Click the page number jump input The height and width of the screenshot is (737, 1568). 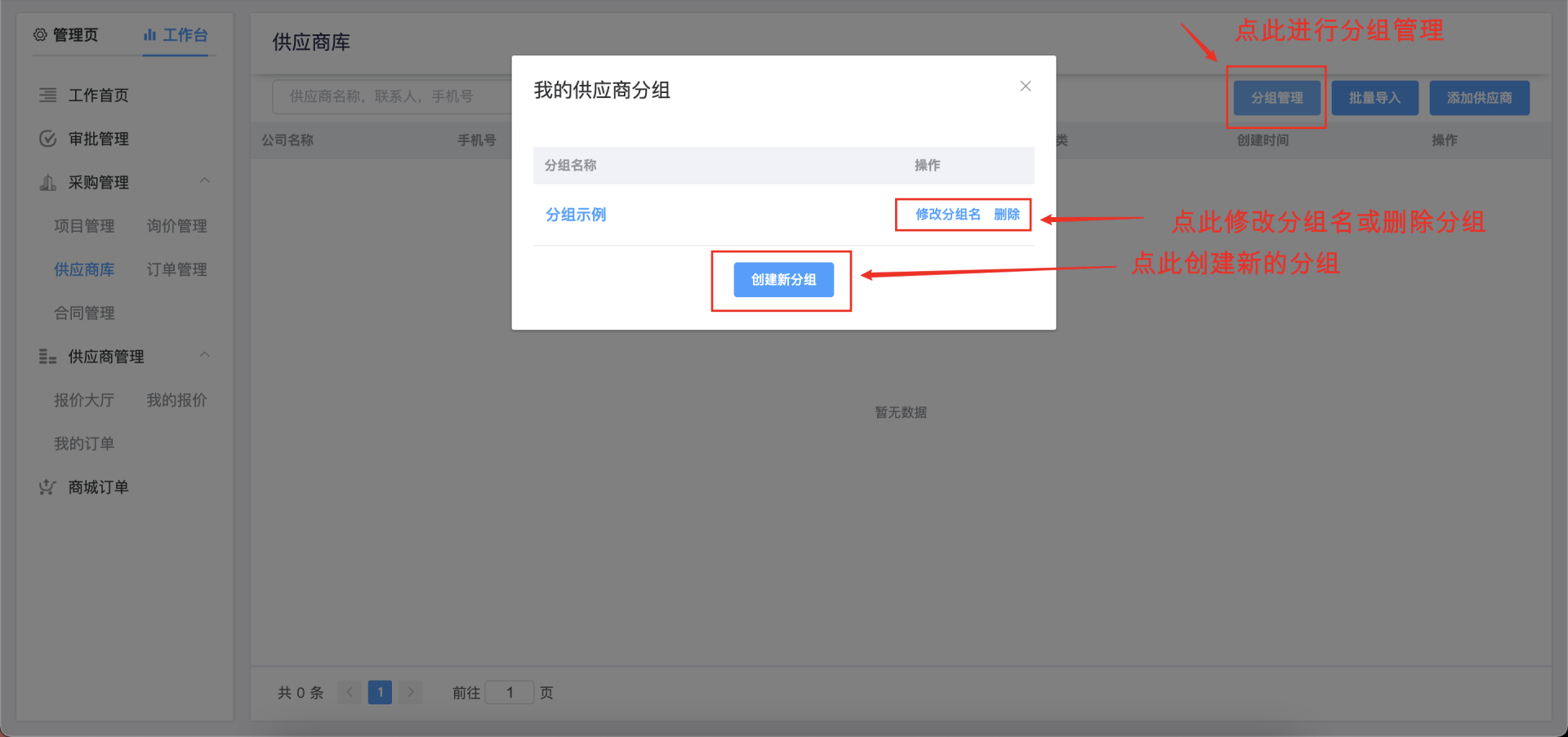pyautogui.click(x=510, y=692)
